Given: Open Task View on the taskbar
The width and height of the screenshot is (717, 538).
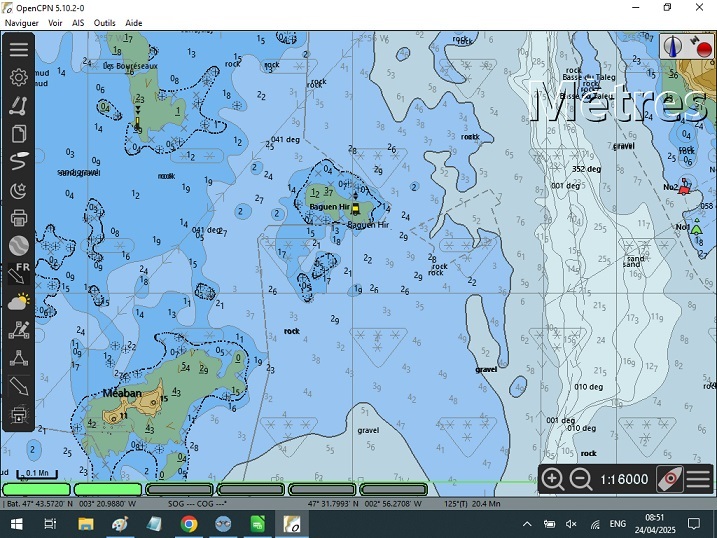Looking at the screenshot, I should (50, 524).
